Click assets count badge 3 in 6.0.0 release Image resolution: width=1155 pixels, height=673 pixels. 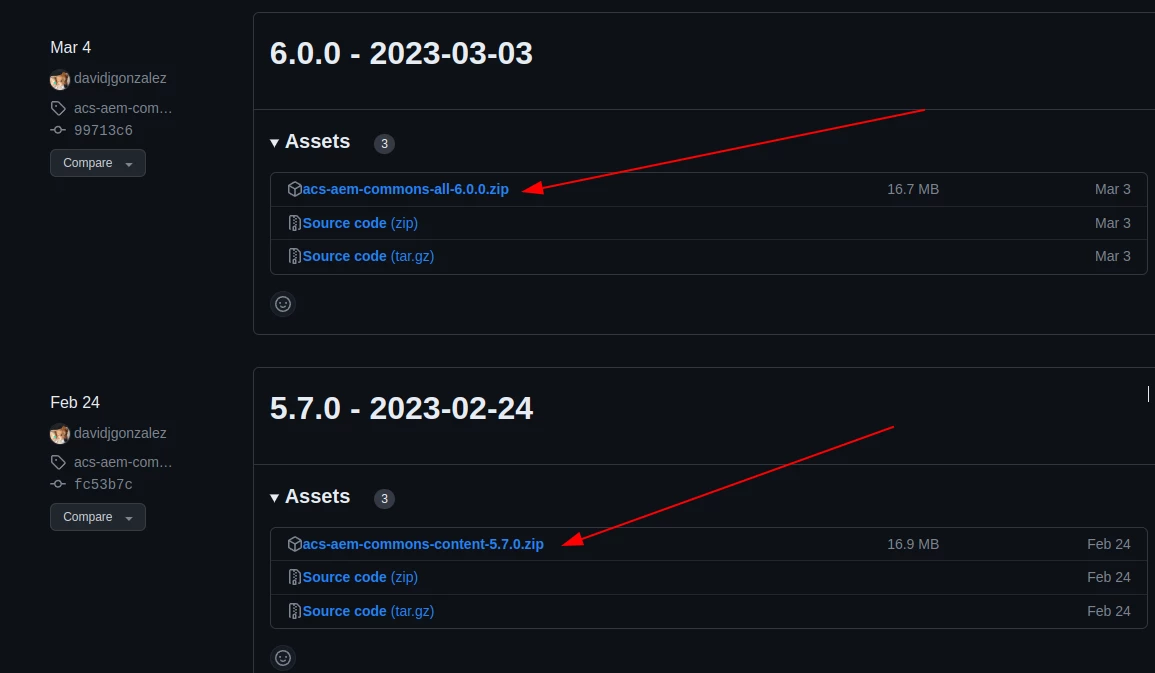[x=385, y=144]
